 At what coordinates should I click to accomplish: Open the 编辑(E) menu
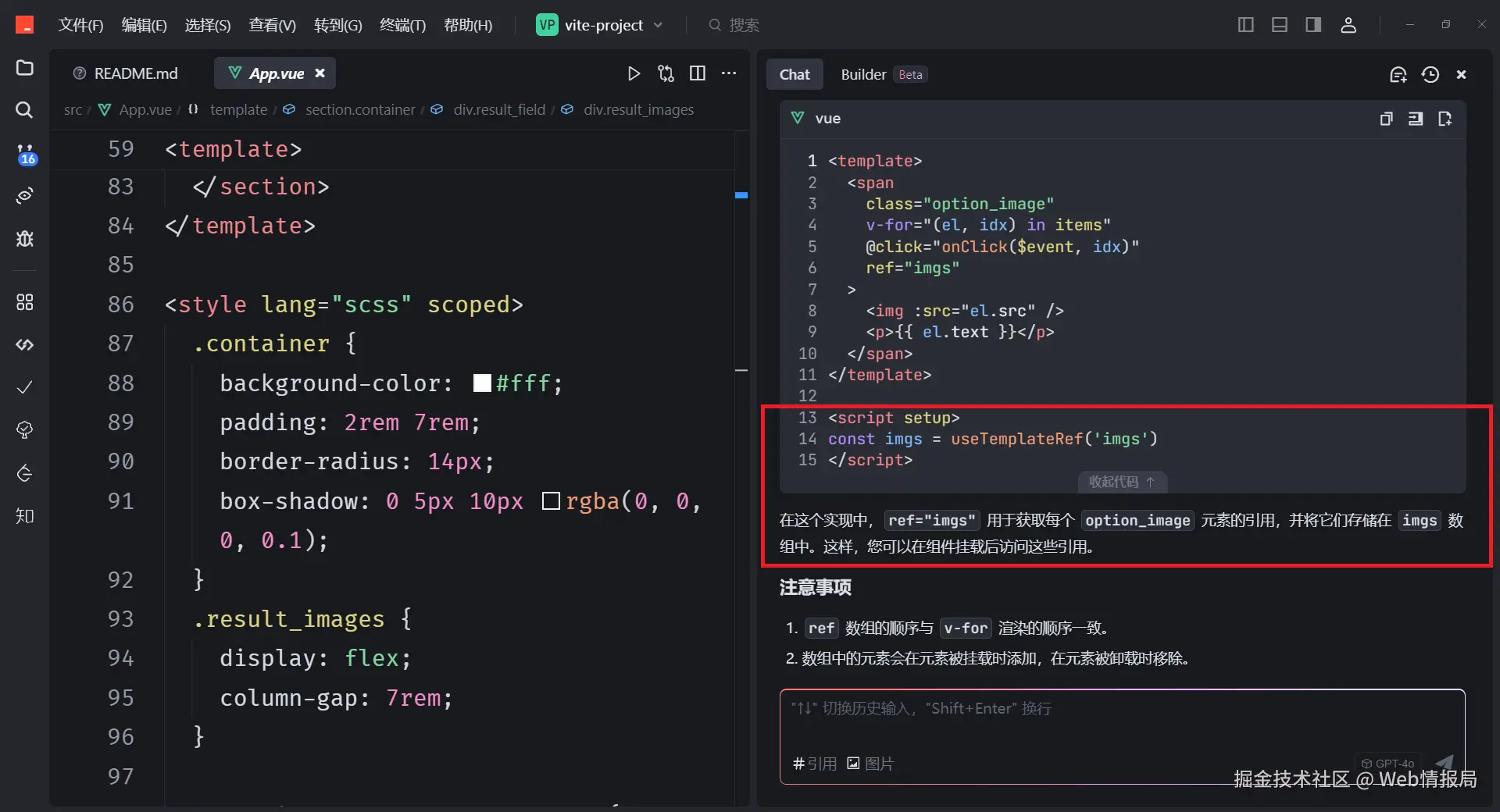click(145, 25)
